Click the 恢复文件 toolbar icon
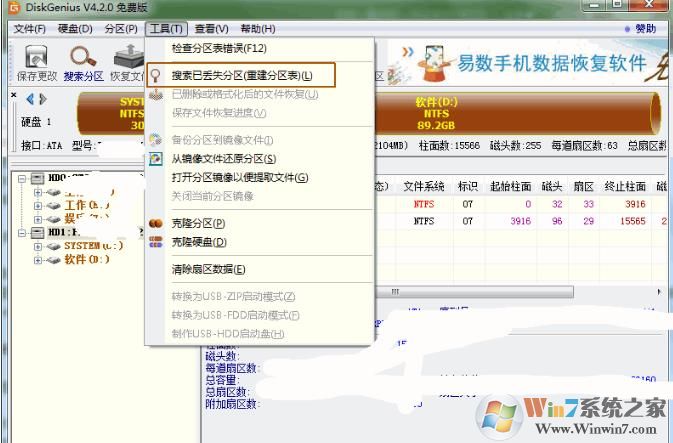673x443 pixels. 127,61
